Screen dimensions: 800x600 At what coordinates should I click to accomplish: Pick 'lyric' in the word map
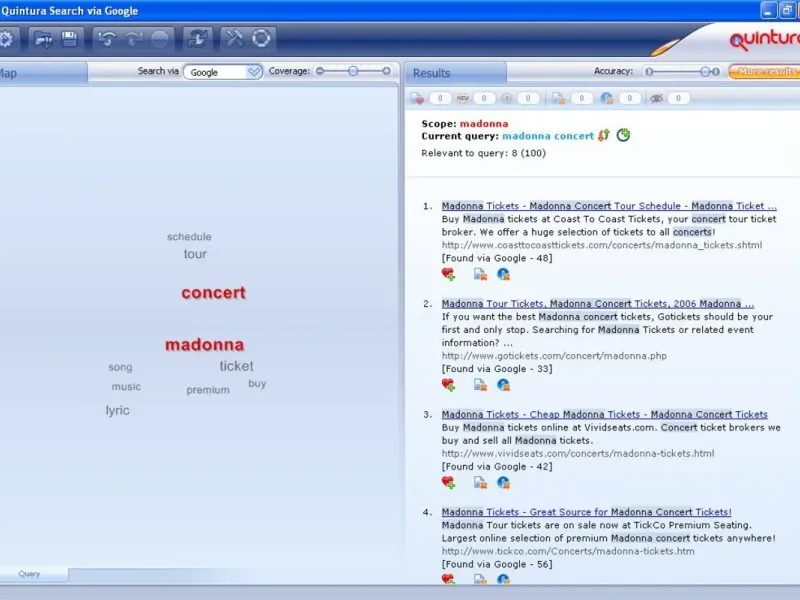(x=117, y=410)
